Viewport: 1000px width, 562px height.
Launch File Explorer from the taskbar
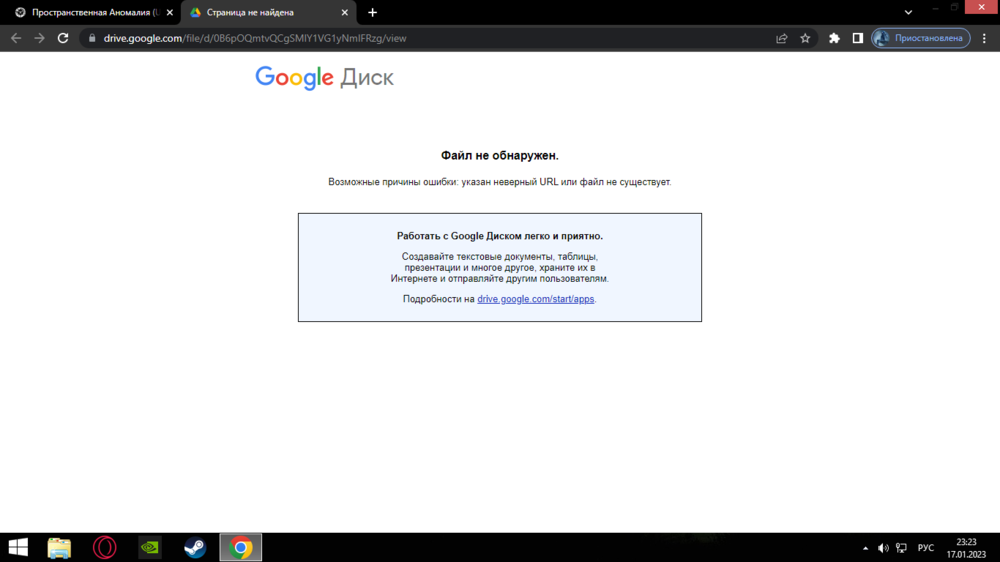pyautogui.click(x=59, y=547)
